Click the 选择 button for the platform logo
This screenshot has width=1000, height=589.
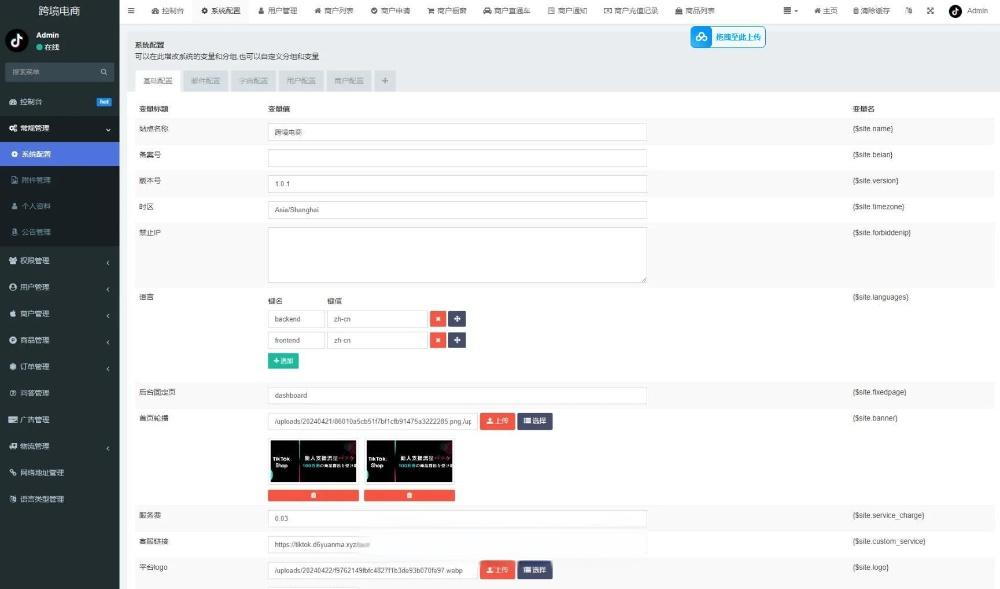point(534,570)
